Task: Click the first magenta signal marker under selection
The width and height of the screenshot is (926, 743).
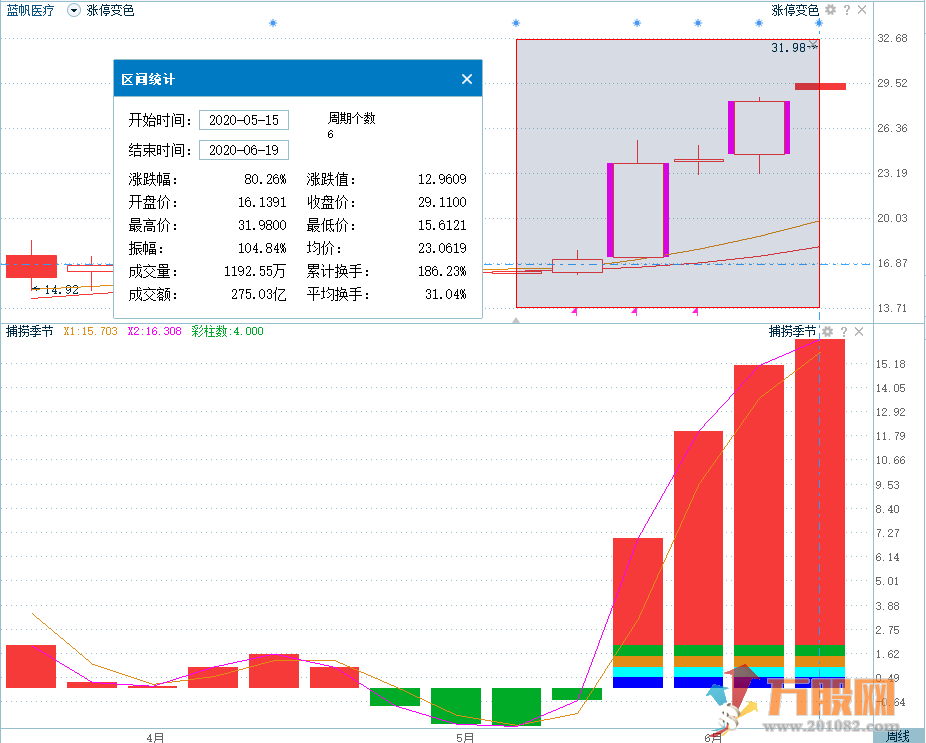Action: coord(574,313)
